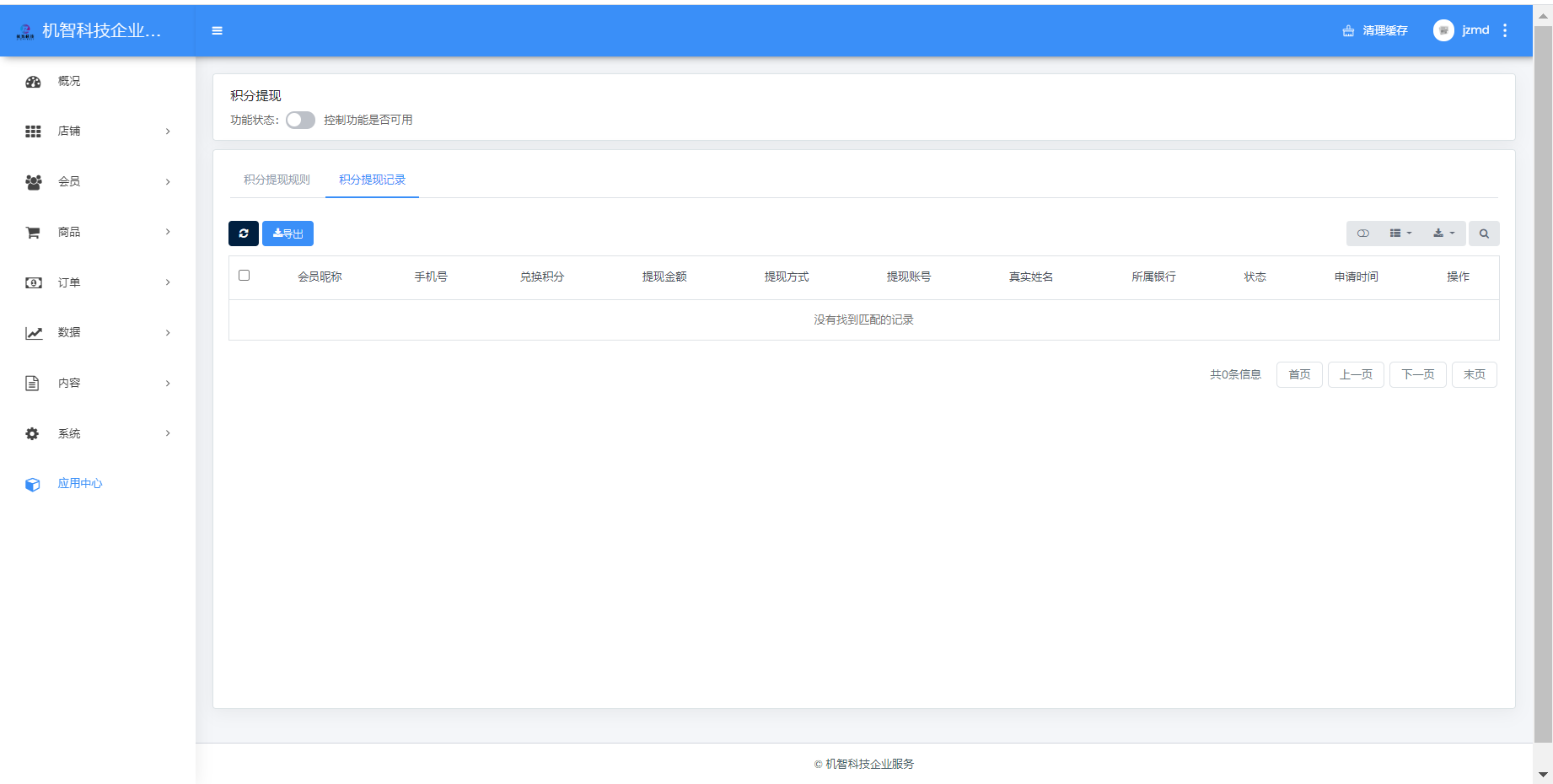Click the 没有找到匹配的记录 empty message

point(863,320)
